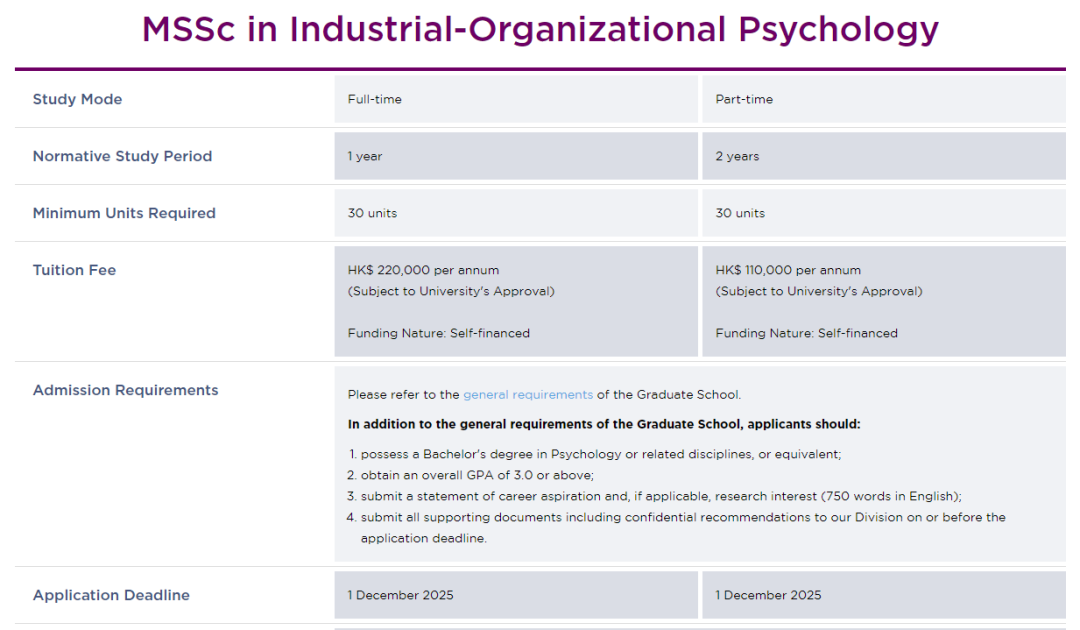The height and width of the screenshot is (630, 1080).
Task: Click the 1 year study period cell
Action: (516, 156)
